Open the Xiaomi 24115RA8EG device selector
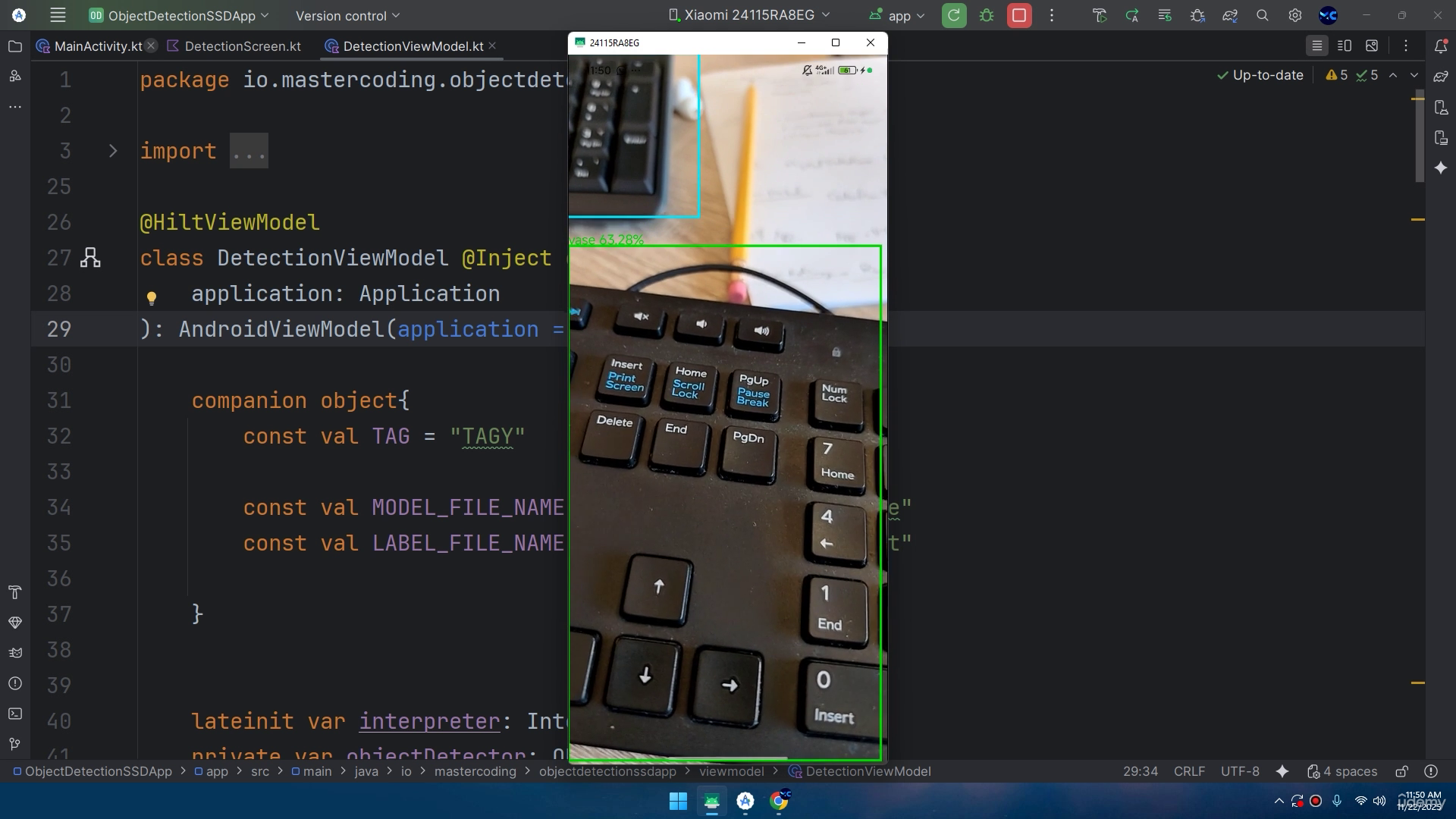 pyautogui.click(x=749, y=15)
